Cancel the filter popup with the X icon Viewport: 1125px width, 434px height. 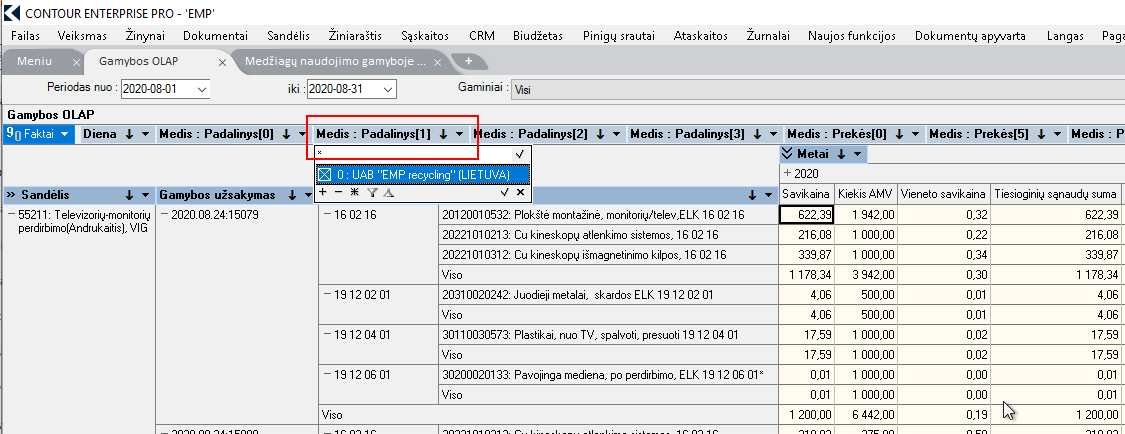520,192
